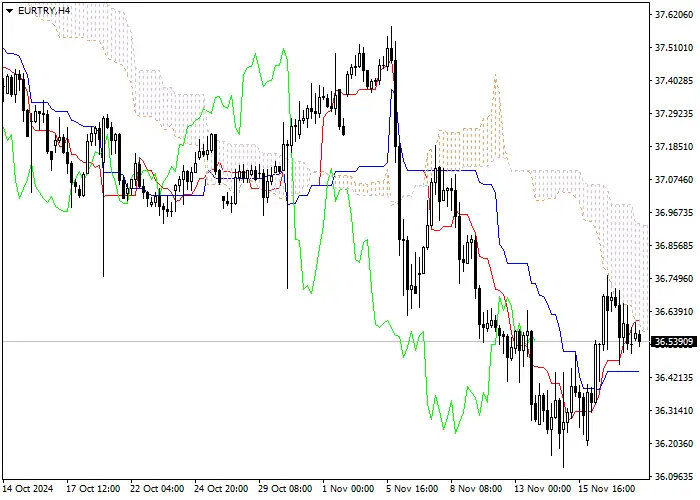Select the 36.31410 price axis label
Image resolution: width=700 pixels, height=500 pixels.
click(674, 410)
